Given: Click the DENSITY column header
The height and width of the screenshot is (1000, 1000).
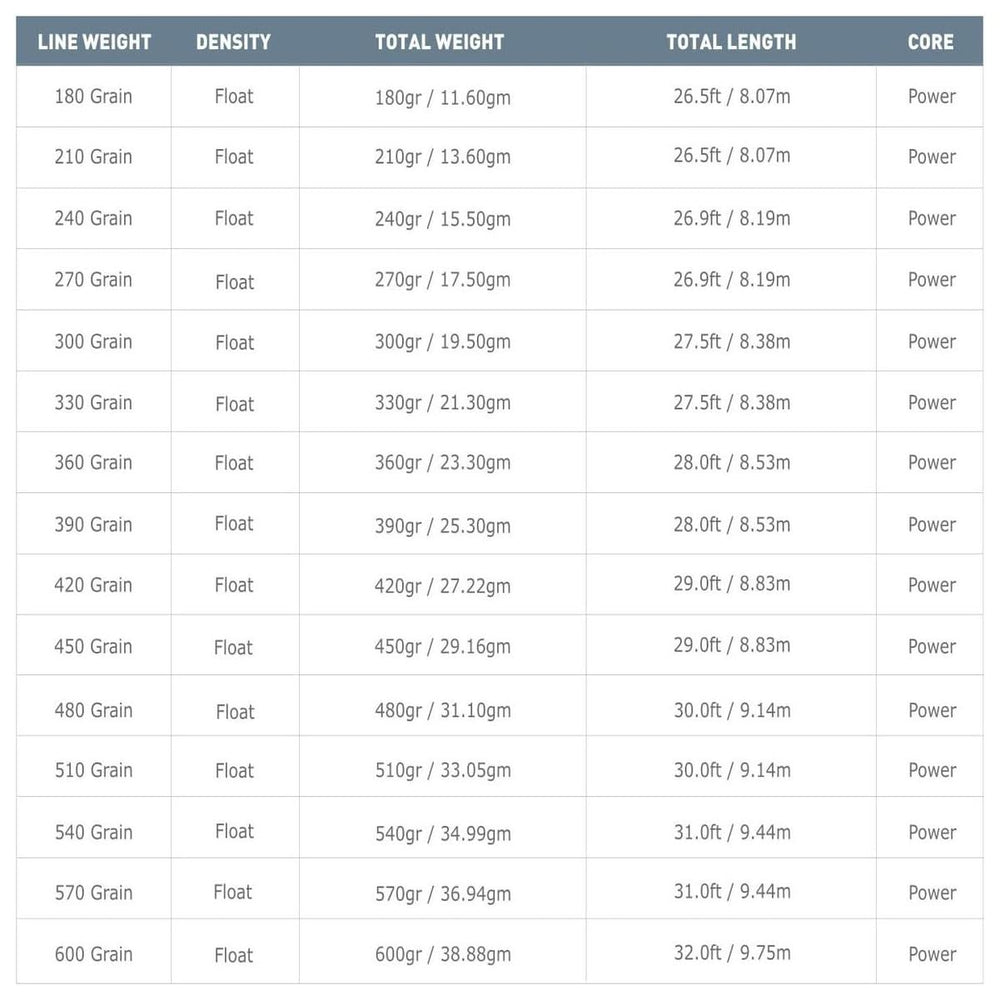Looking at the screenshot, I should click(233, 42).
